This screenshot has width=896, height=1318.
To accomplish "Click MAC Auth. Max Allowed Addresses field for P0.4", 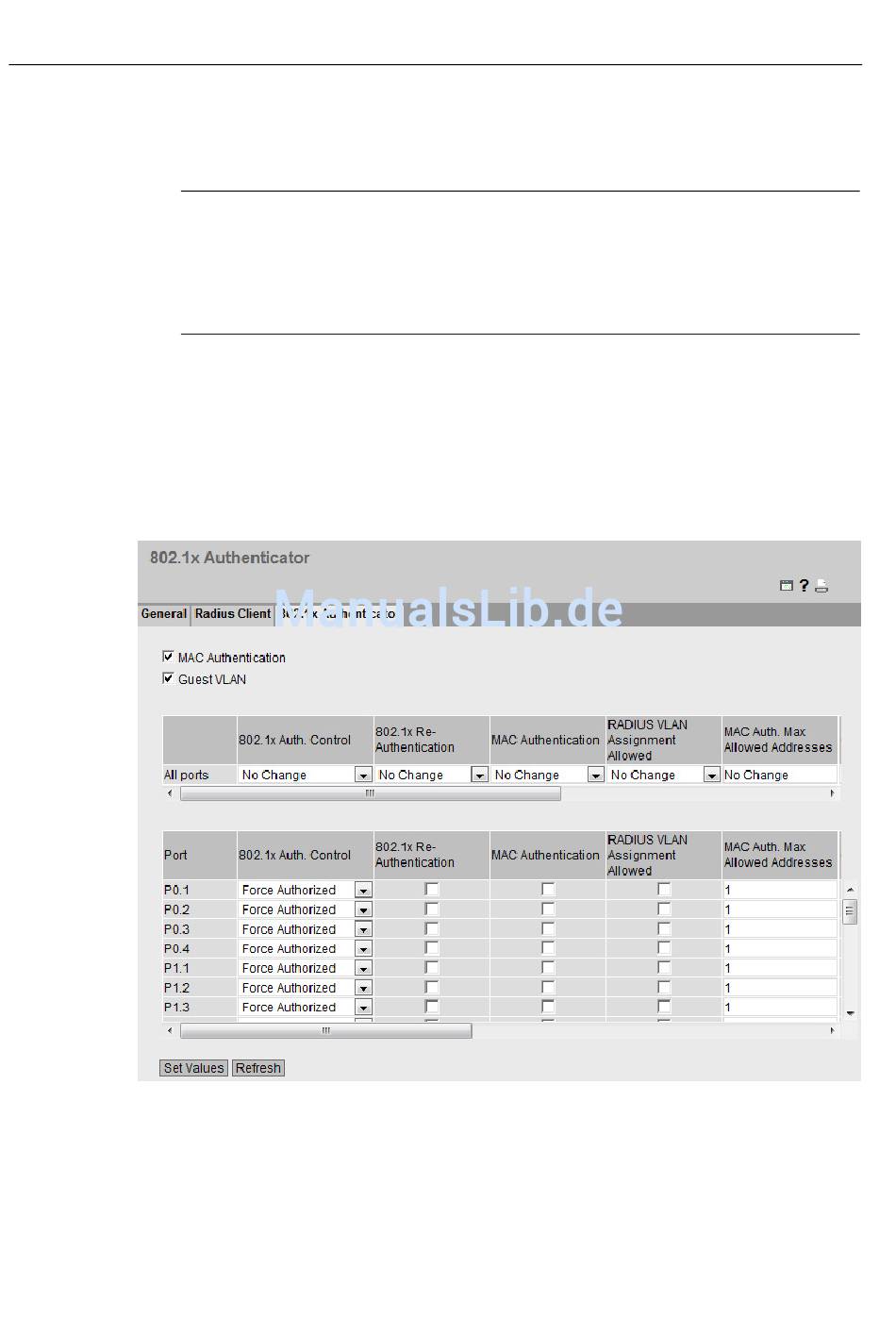I will [780, 948].
